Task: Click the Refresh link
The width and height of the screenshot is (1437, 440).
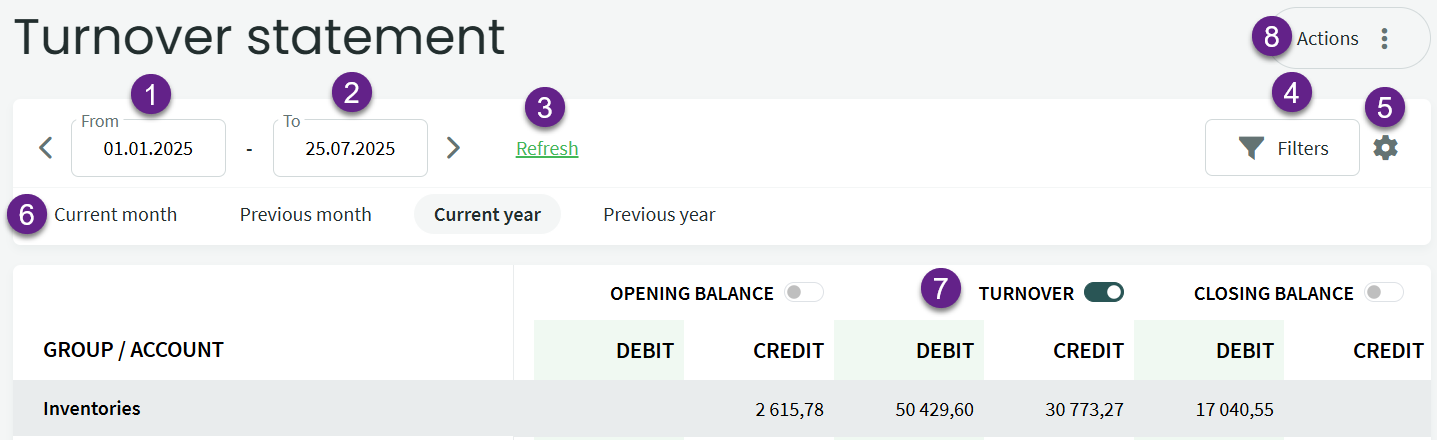Action: coord(547,149)
